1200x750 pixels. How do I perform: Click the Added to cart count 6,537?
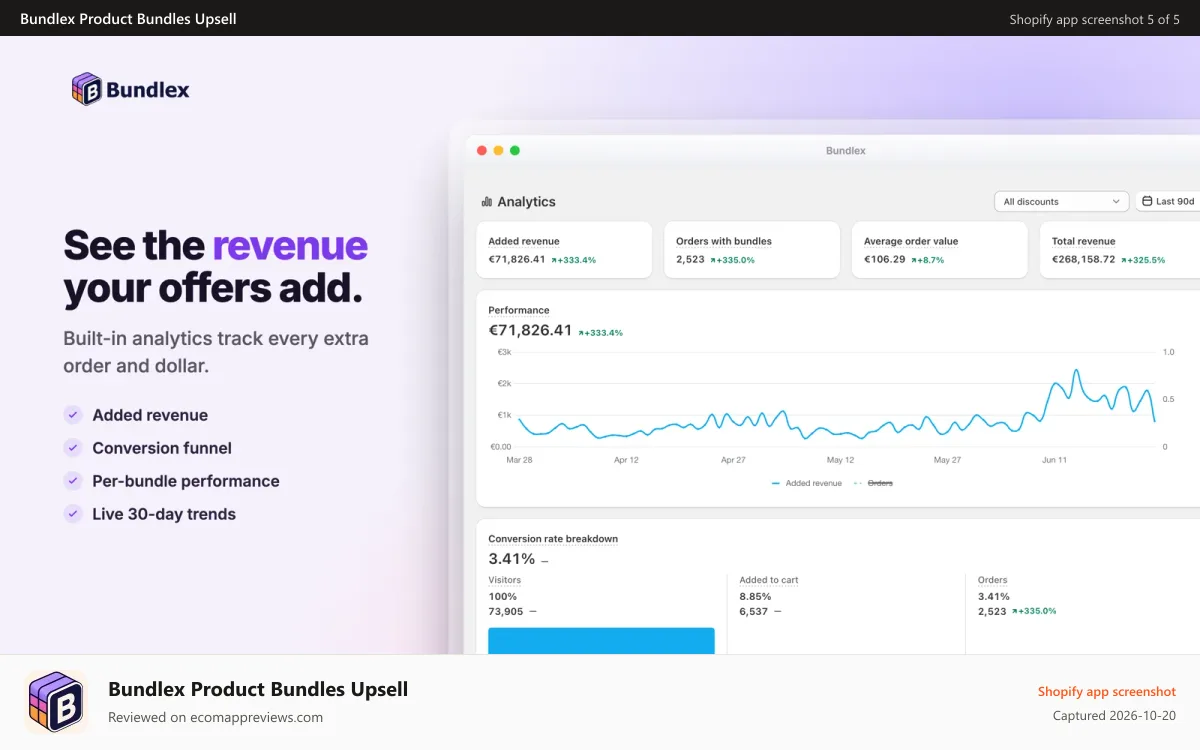click(x=754, y=611)
